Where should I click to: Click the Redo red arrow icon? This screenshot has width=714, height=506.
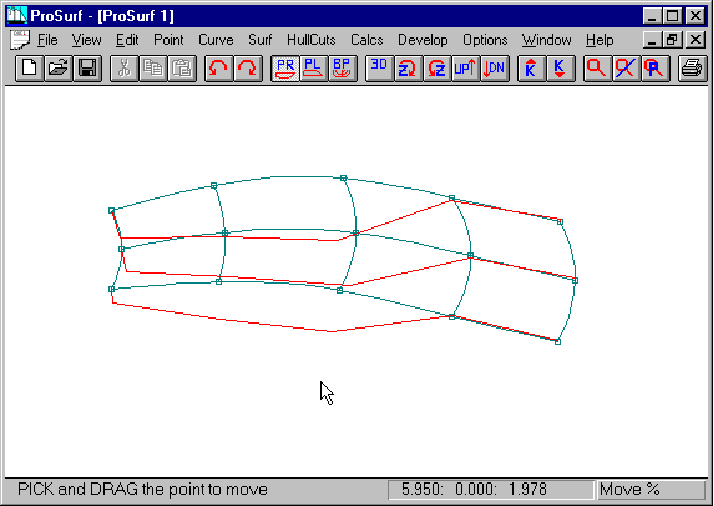(248, 68)
